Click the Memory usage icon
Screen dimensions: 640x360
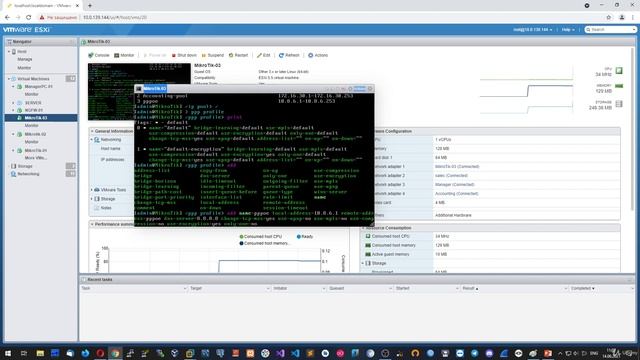click(x=619, y=86)
